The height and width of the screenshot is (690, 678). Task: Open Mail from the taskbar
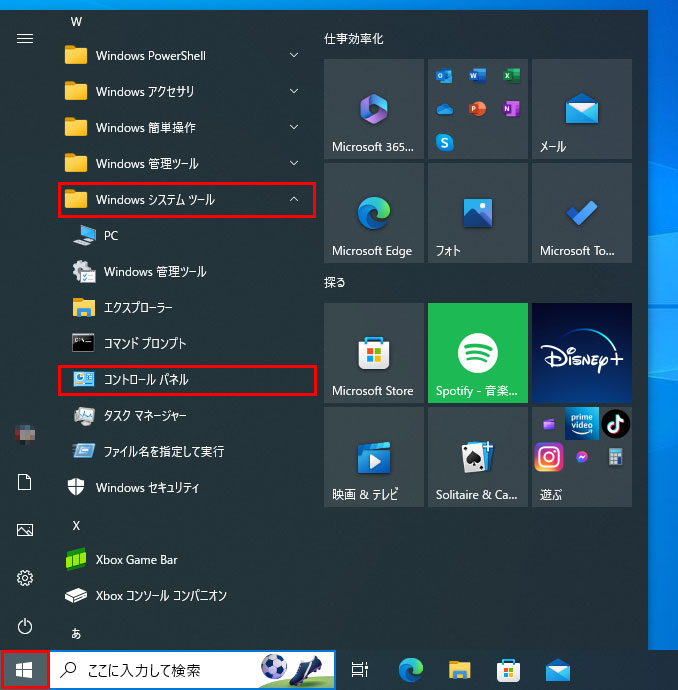click(558, 670)
